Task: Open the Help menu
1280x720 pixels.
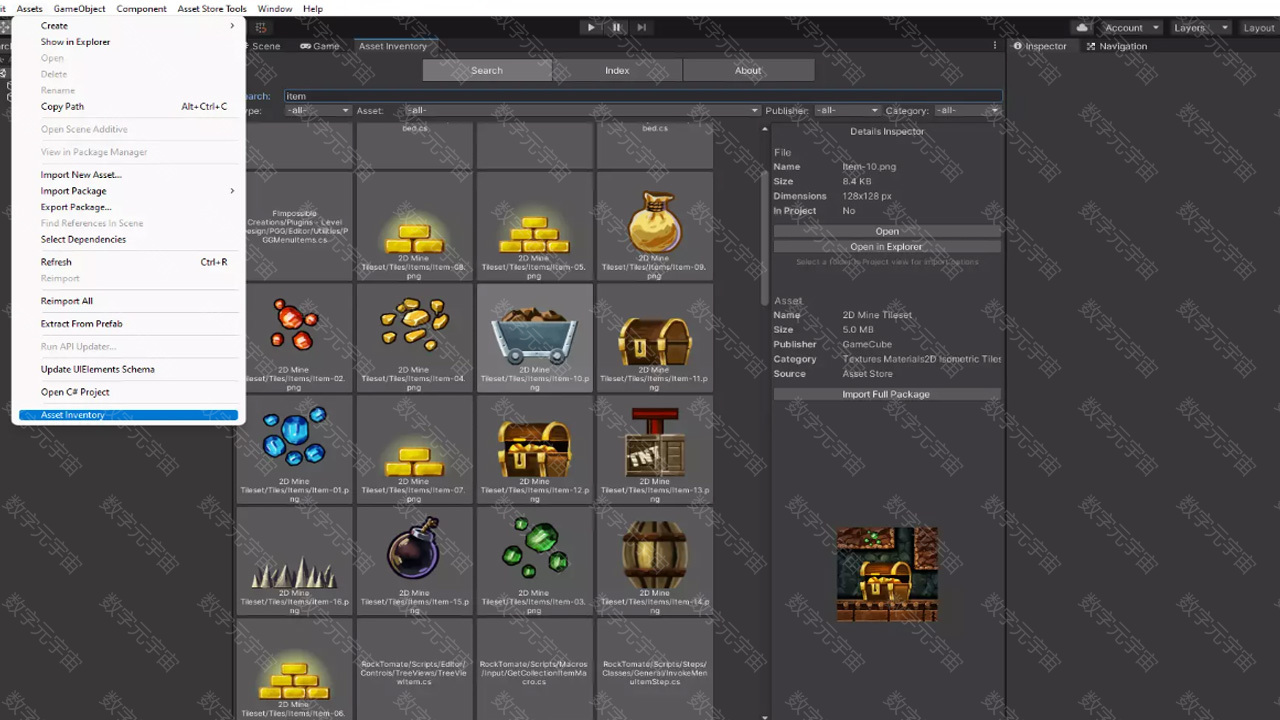Action: point(313,9)
